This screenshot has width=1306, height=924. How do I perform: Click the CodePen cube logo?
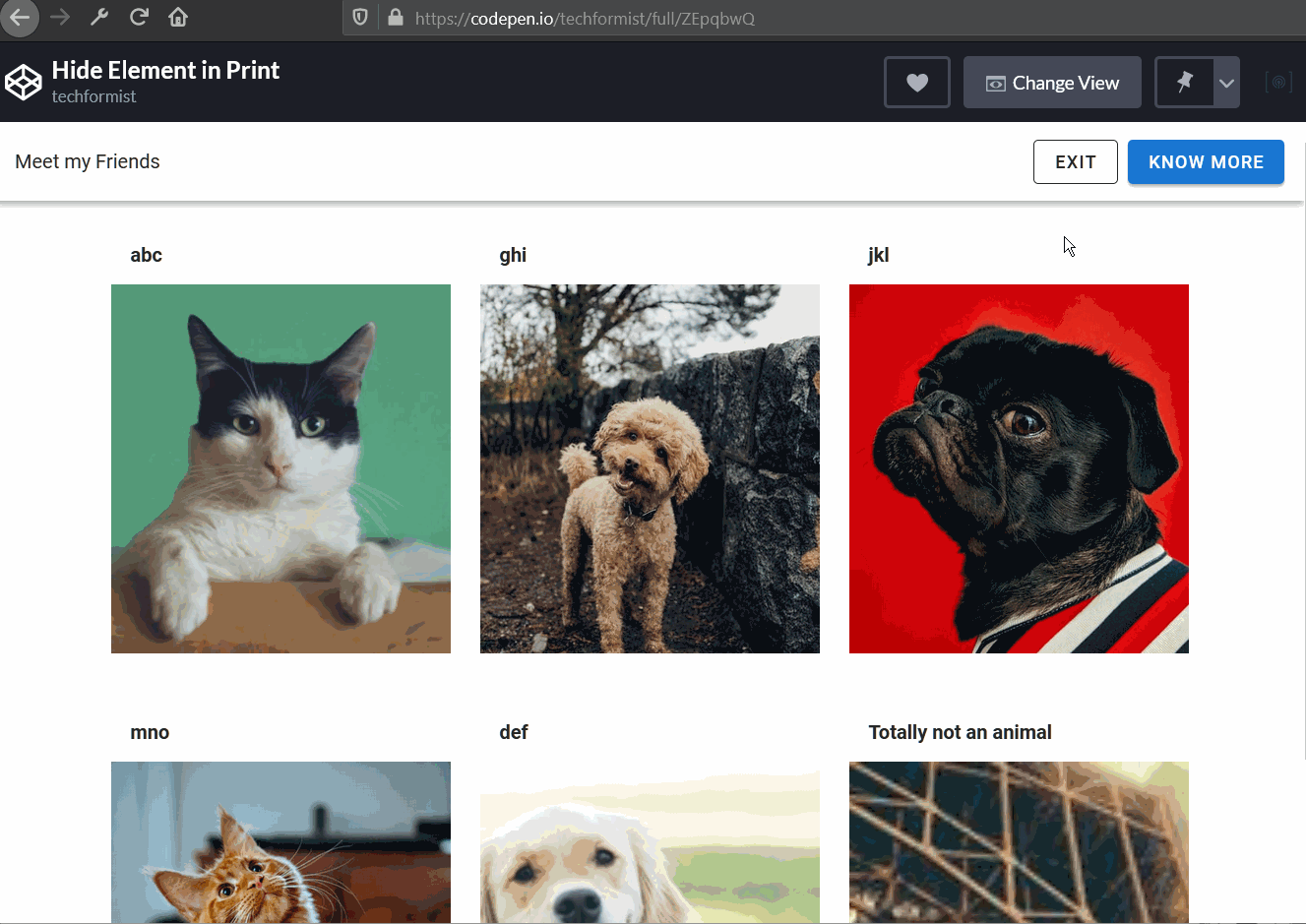coord(24,81)
